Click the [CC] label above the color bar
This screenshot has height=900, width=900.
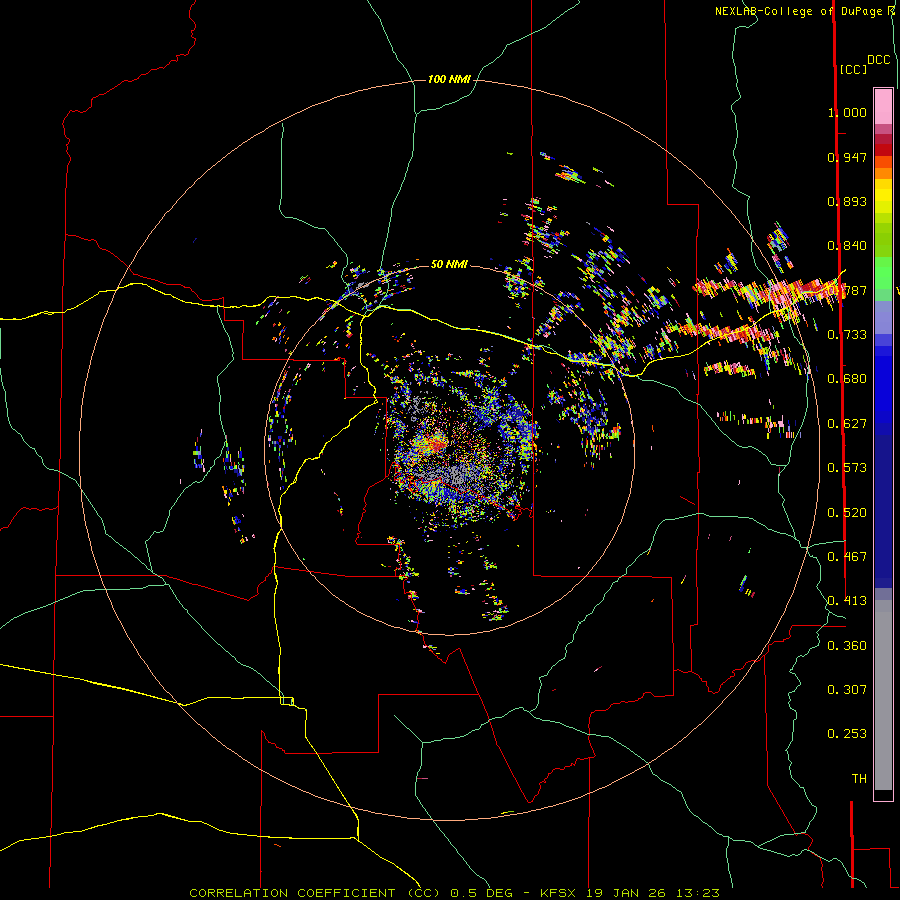pyautogui.click(x=853, y=69)
